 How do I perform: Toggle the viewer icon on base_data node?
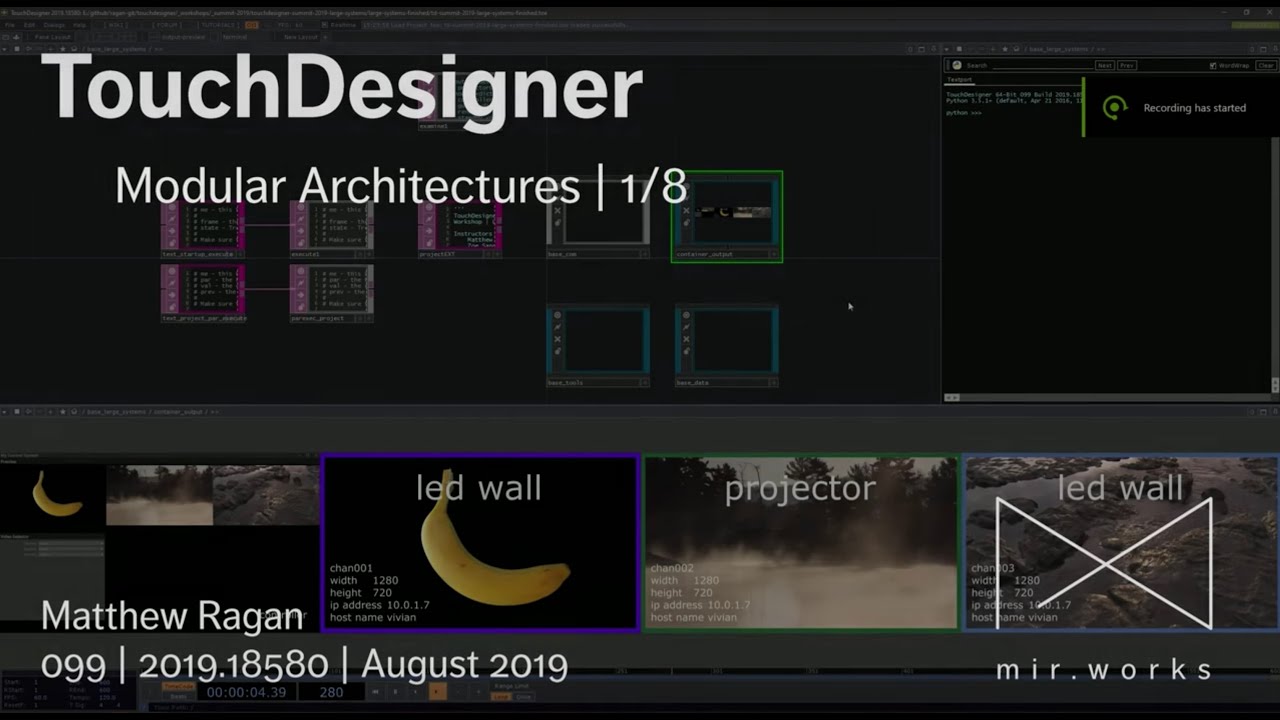point(686,314)
